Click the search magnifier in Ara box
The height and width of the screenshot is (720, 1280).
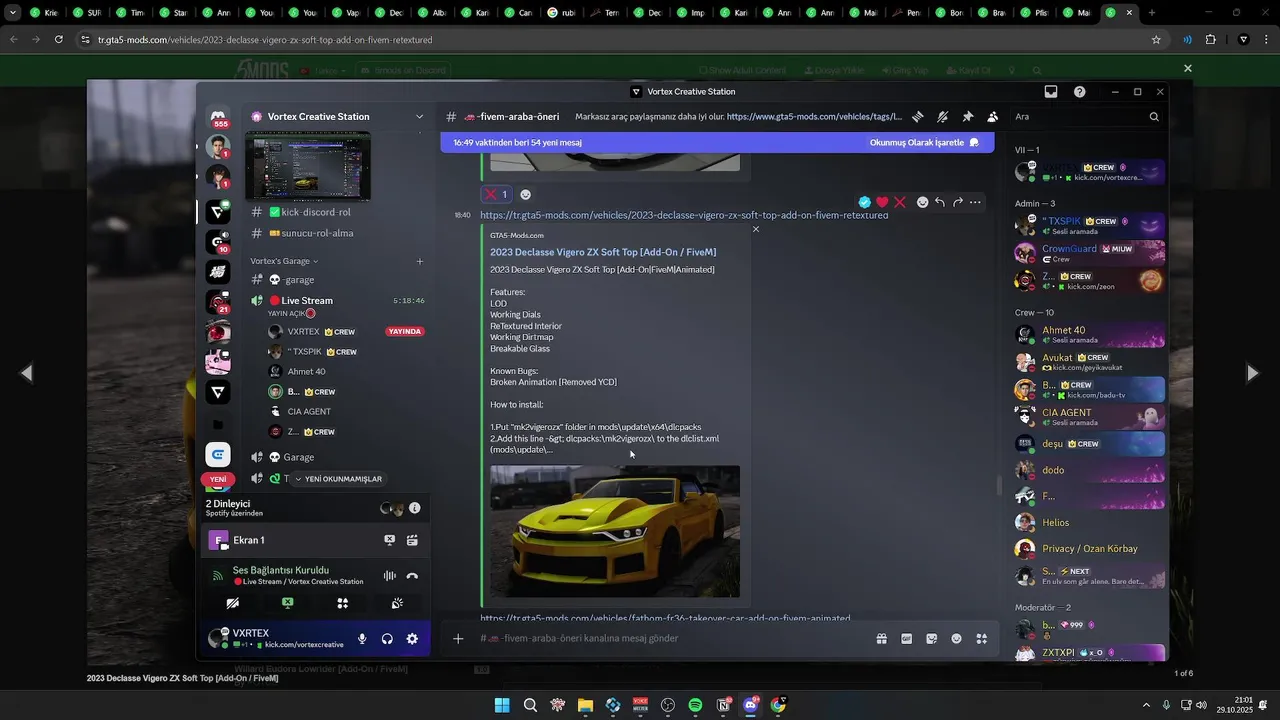(1154, 117)
